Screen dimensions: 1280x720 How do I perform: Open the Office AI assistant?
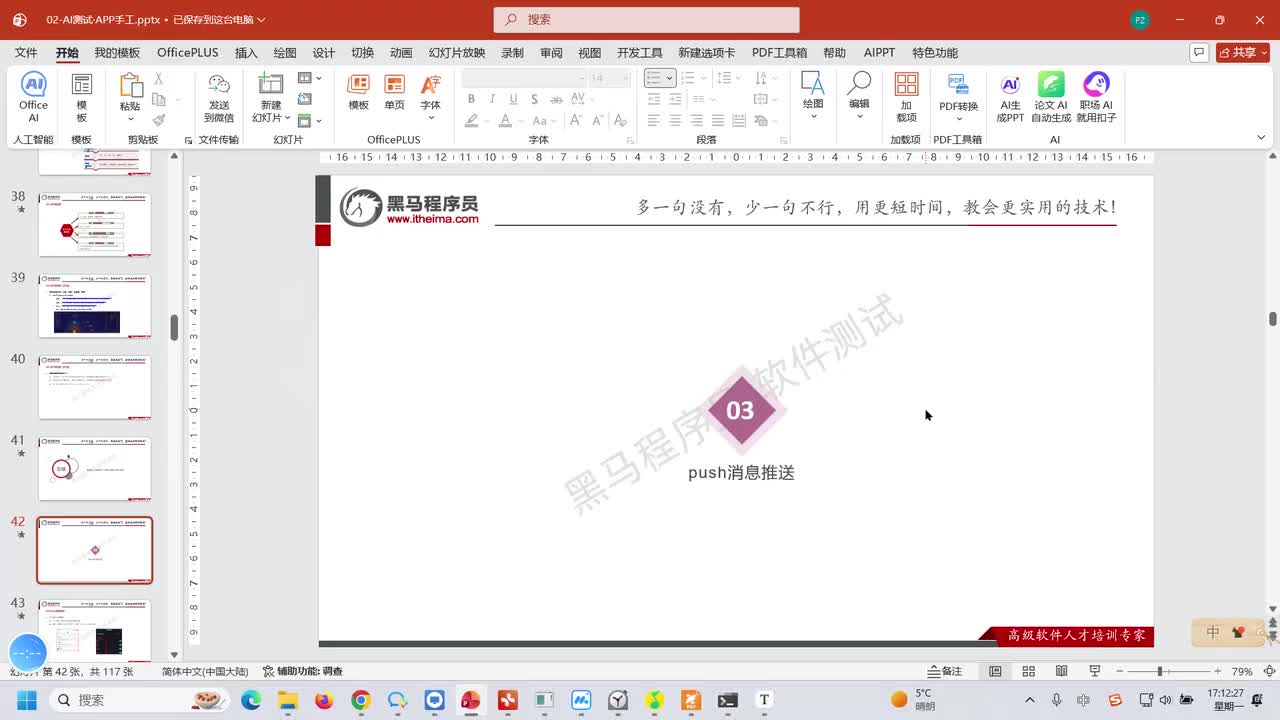tap(33, 97)
